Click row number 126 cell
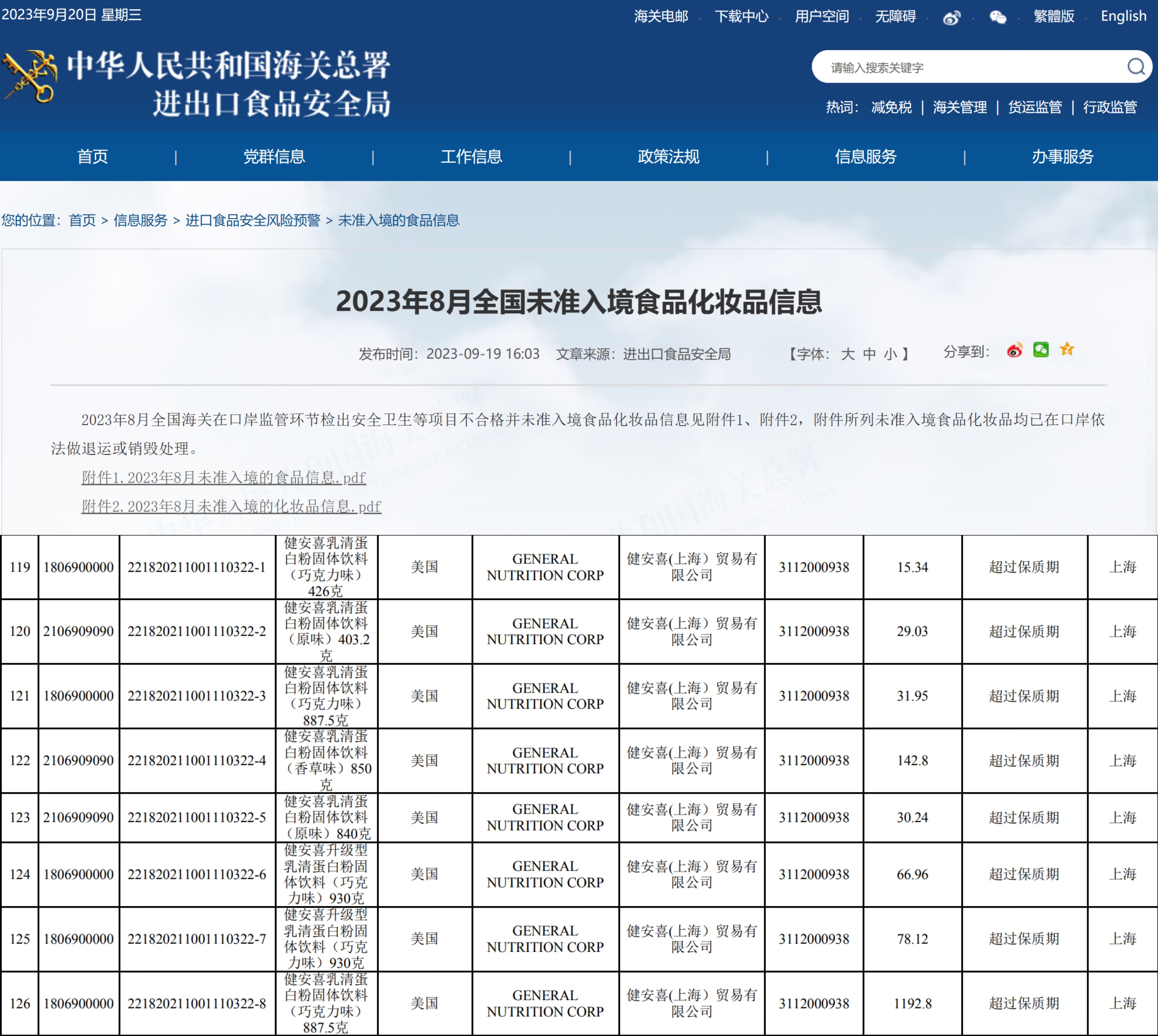The width and height of the screenshot is (1158, 1036). (x=20, y=1003)
